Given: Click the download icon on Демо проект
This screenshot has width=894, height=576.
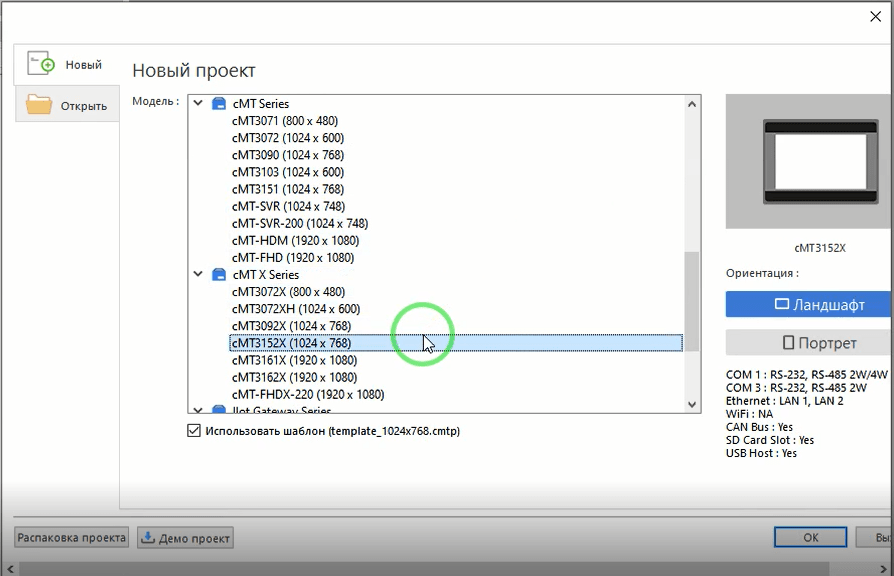Looking at the screenshot, I should point(149,538).
